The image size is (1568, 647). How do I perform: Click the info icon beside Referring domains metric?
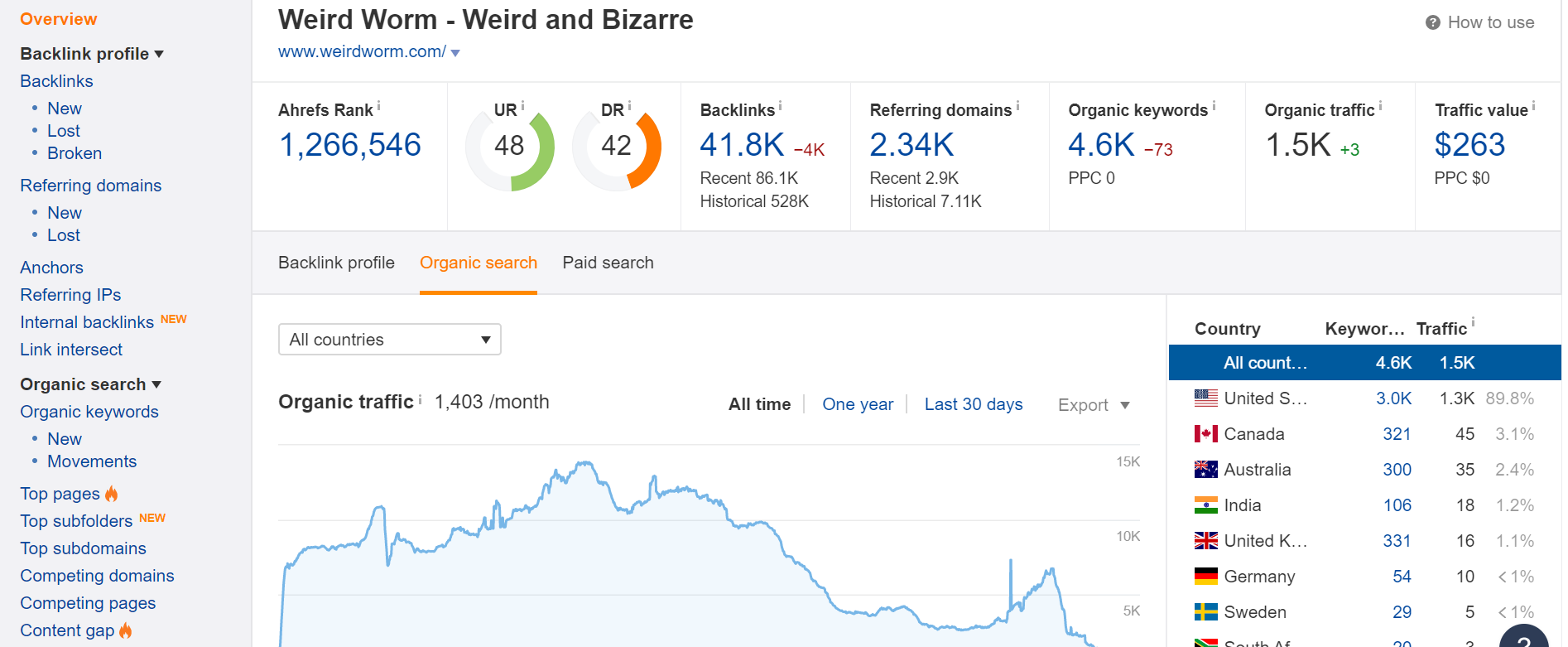coord(1017,105)
